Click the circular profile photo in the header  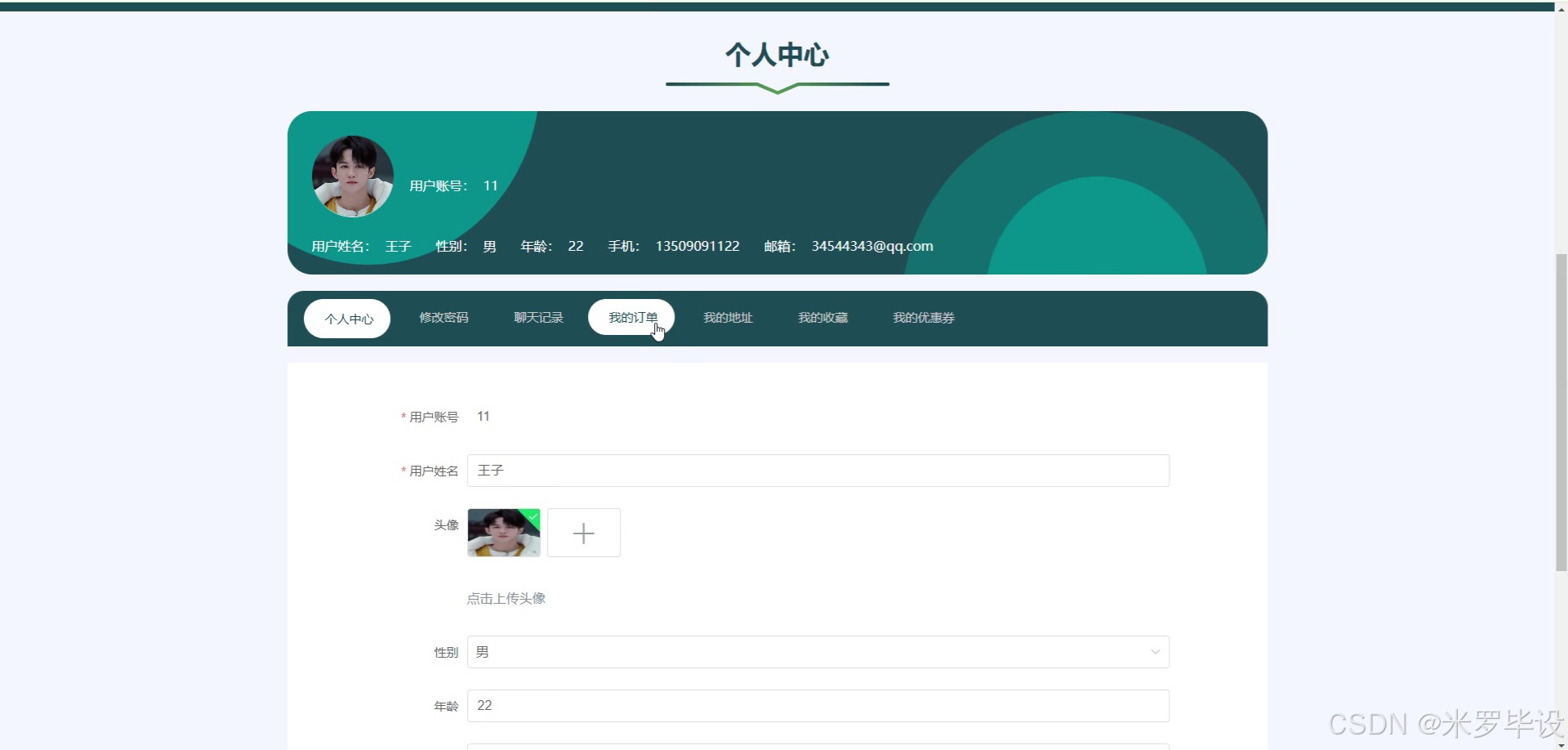pos(352,176)
